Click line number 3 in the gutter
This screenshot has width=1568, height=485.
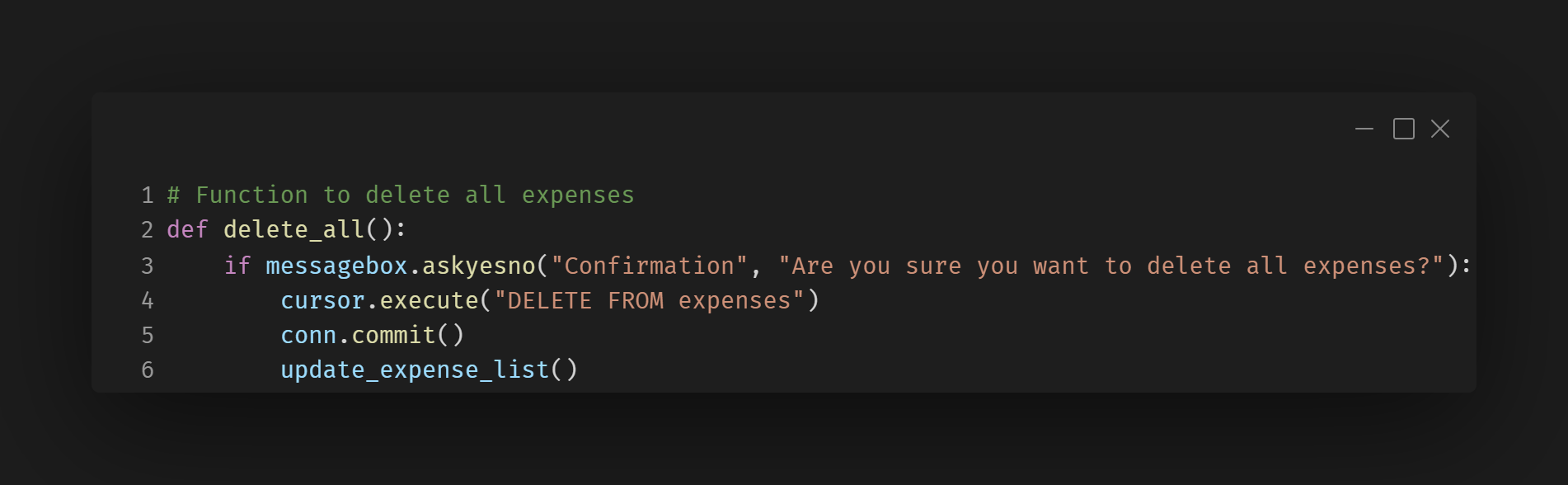click(148, 266)
